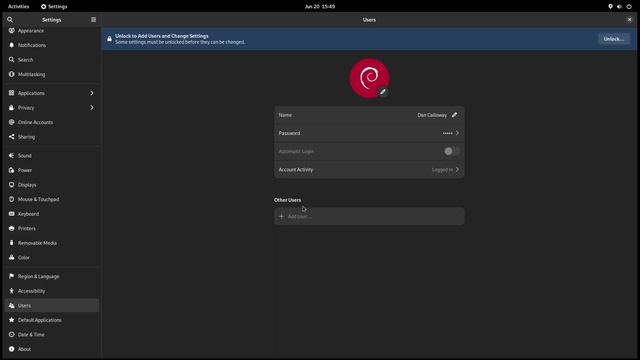640x360 pixels.
Task: Click the Name row label
Action: click(285, 115)
